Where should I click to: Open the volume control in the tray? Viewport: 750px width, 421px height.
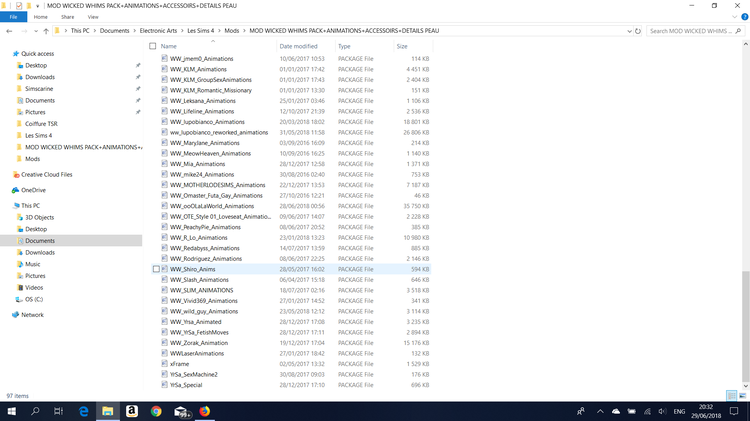(662, 411)
